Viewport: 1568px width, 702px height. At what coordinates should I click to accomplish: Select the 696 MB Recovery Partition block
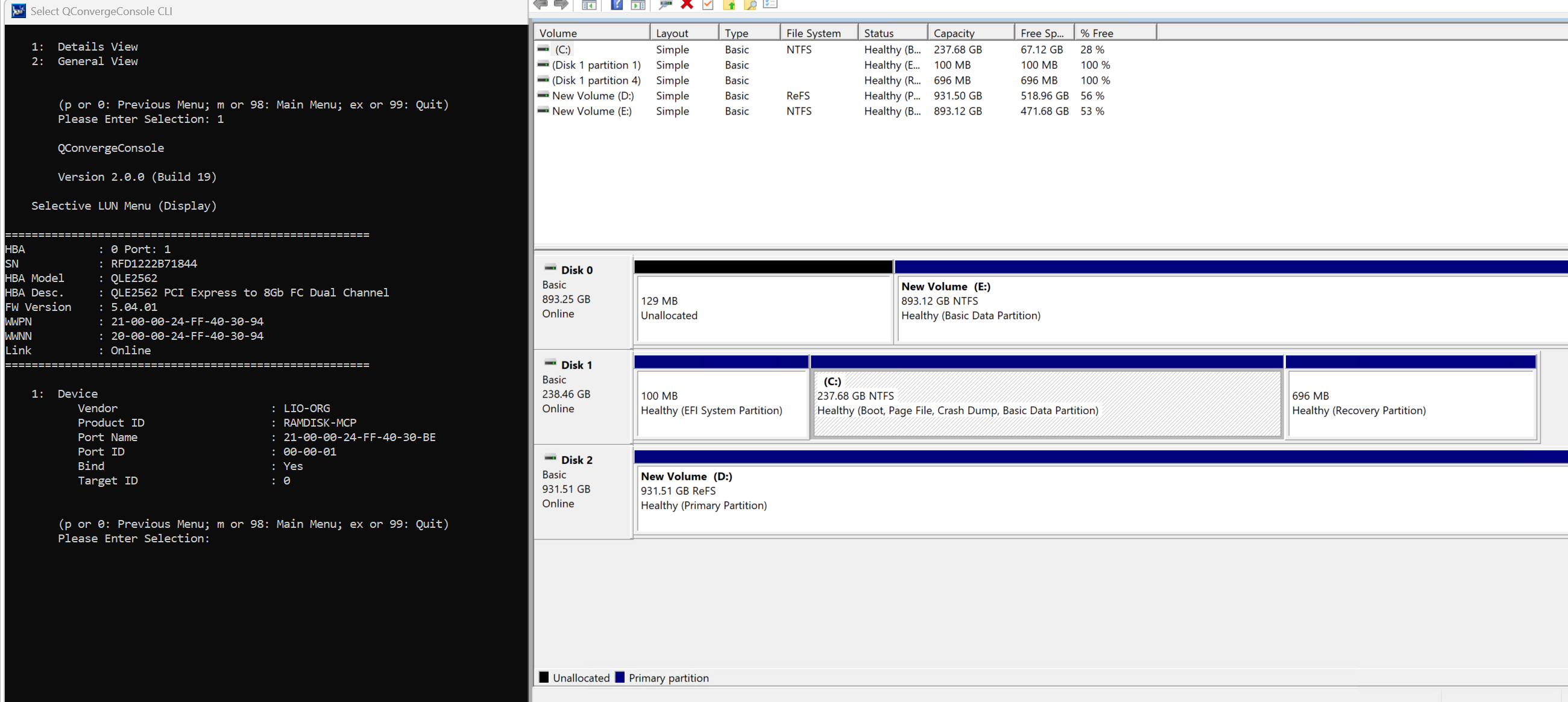click(1411, 397)
